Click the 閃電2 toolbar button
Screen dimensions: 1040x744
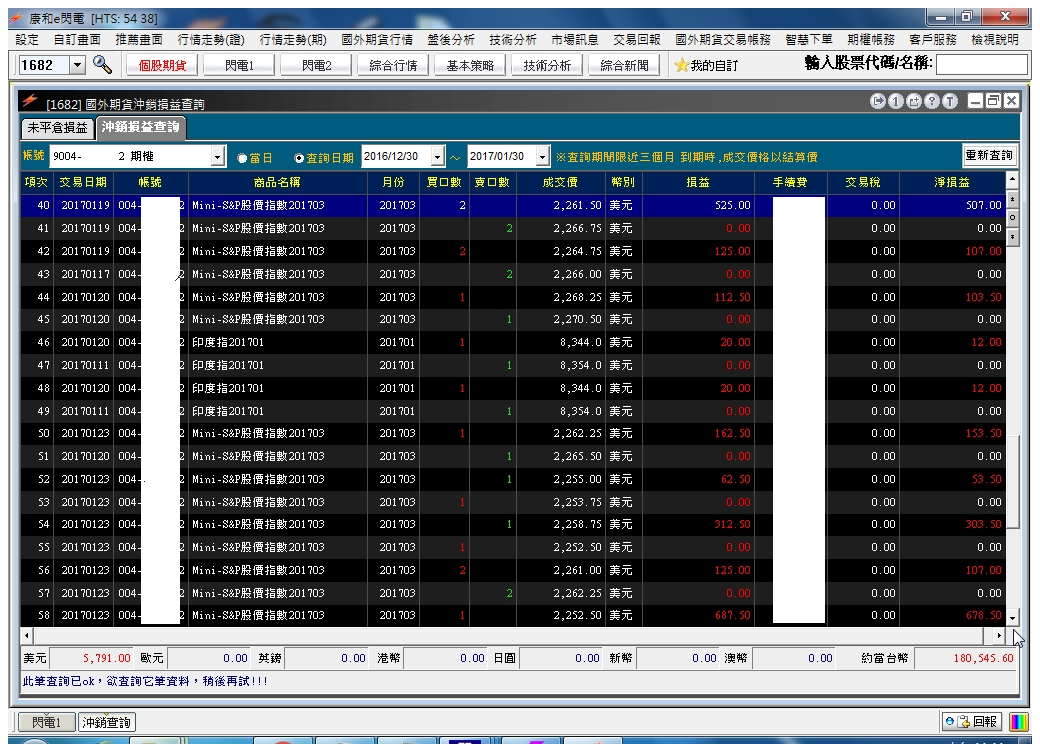click(316, 65)
